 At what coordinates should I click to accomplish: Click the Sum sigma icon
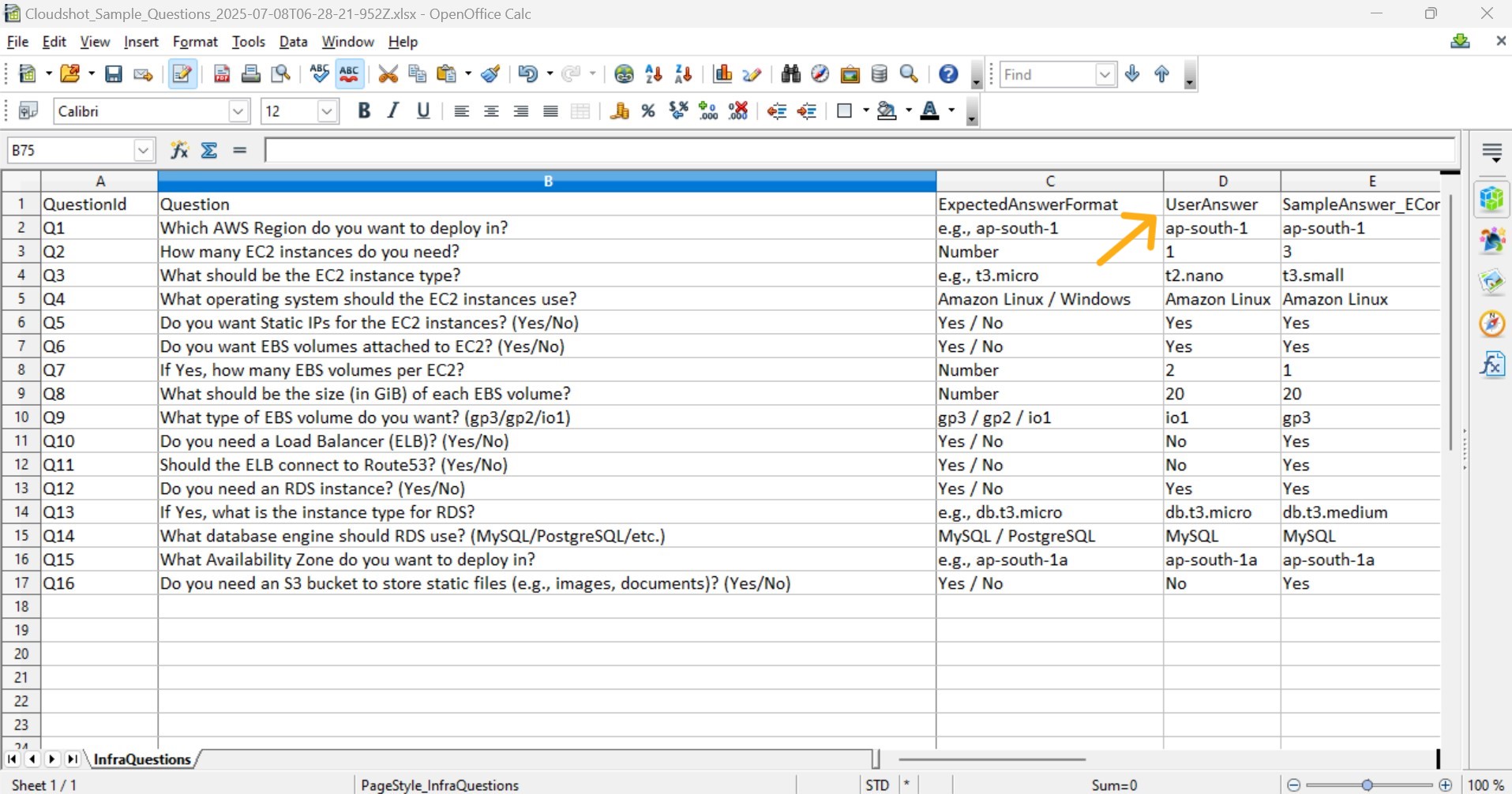pos(209,150)
